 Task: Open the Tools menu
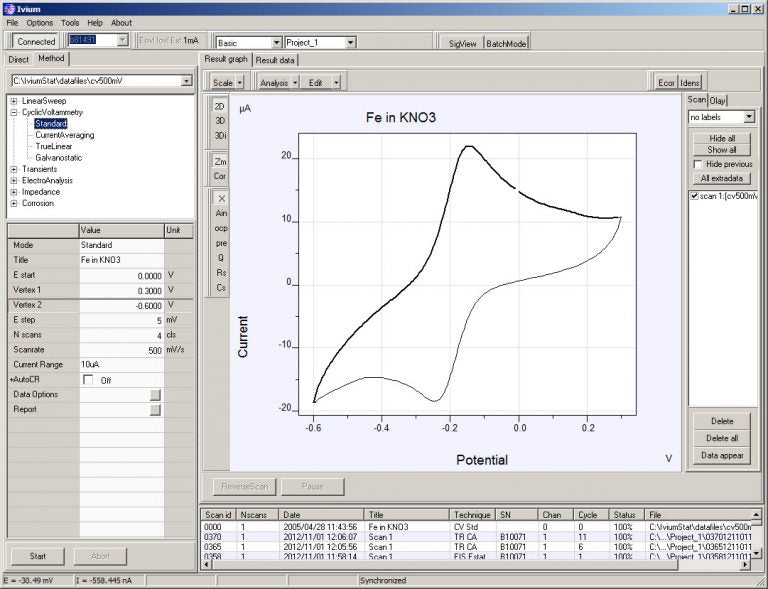(x=70, y=22)
